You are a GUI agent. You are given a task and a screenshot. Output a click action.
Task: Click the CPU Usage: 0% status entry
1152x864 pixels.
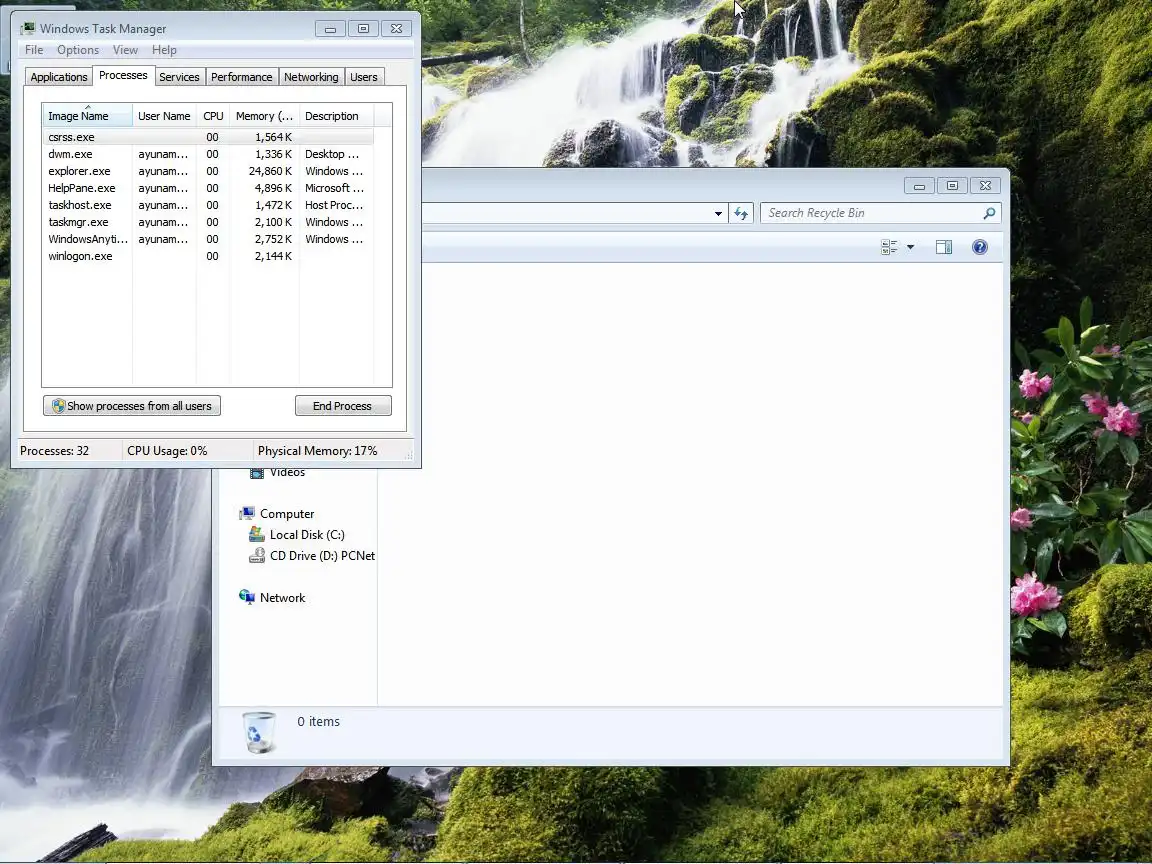pyautogui.click(x=167, y=451)
